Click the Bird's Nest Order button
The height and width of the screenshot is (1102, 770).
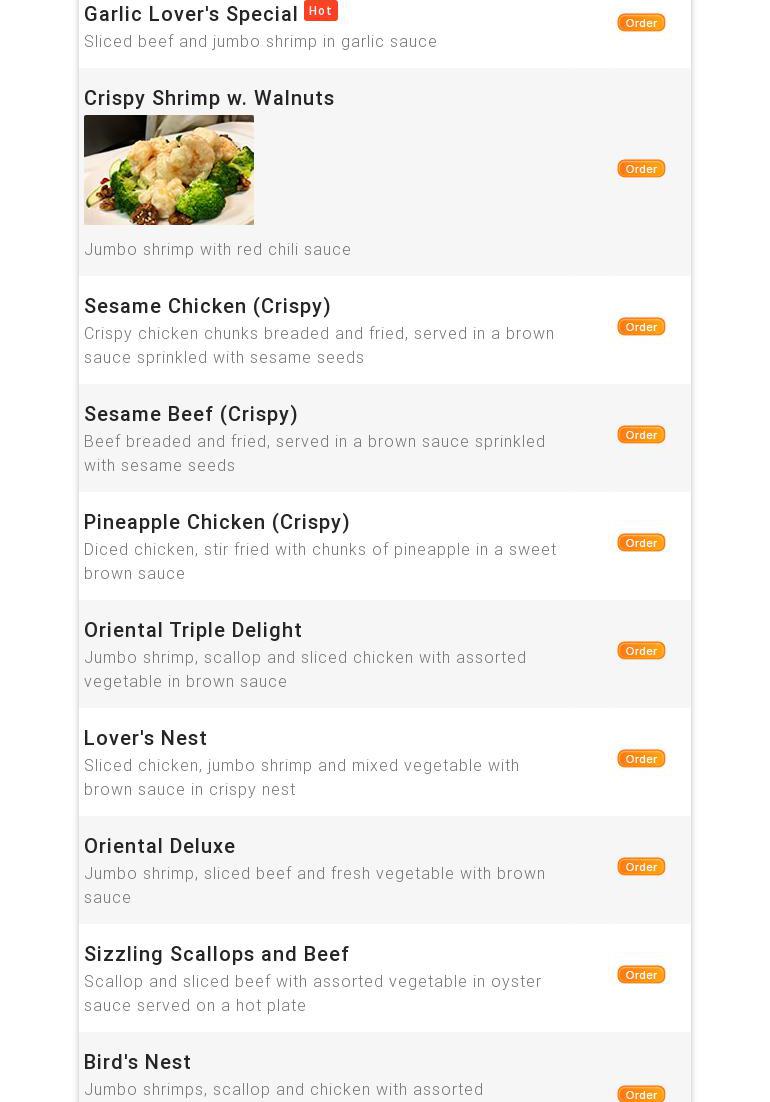click(641, 1094)
